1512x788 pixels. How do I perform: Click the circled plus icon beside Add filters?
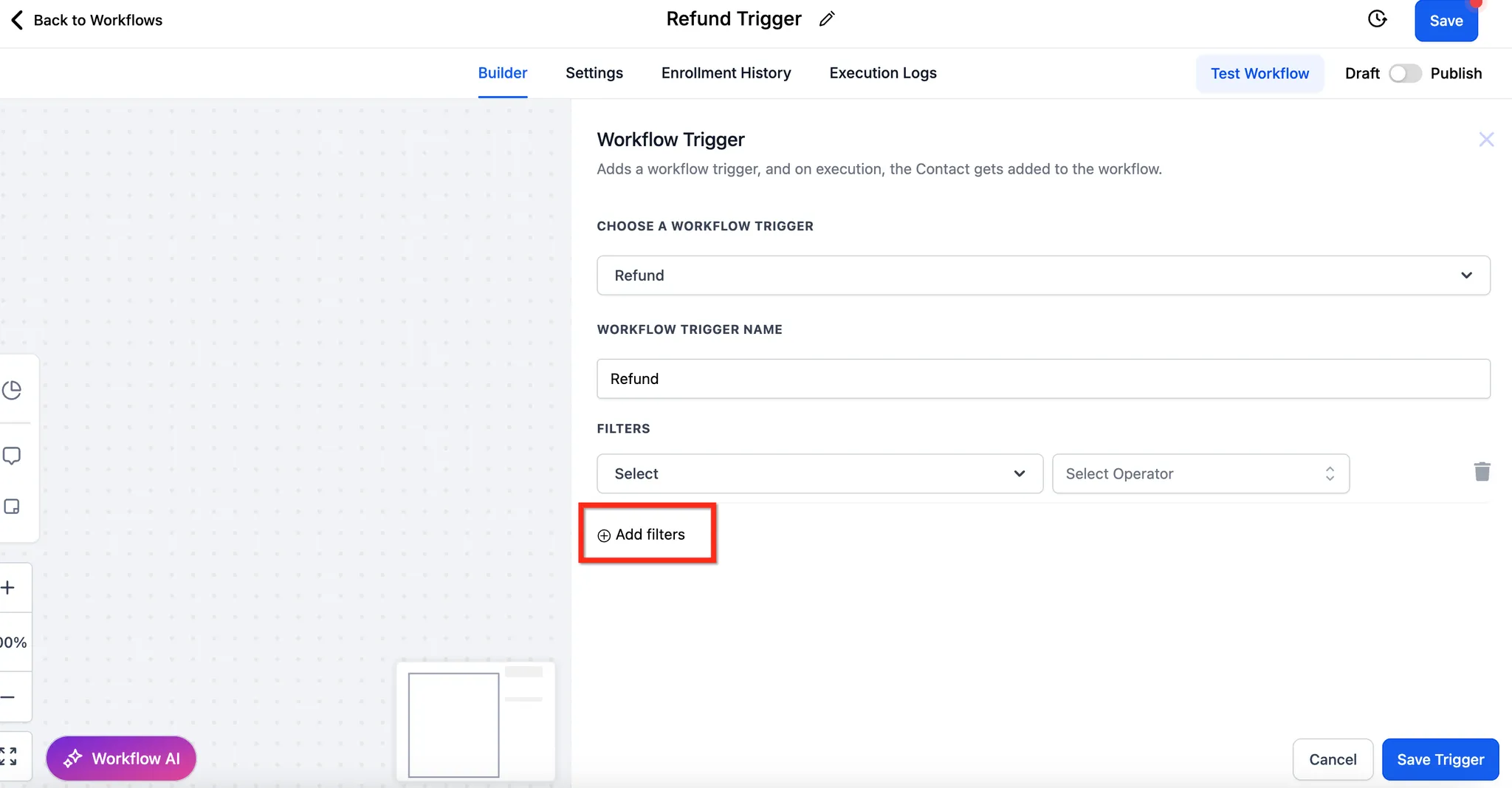[604, 535]
